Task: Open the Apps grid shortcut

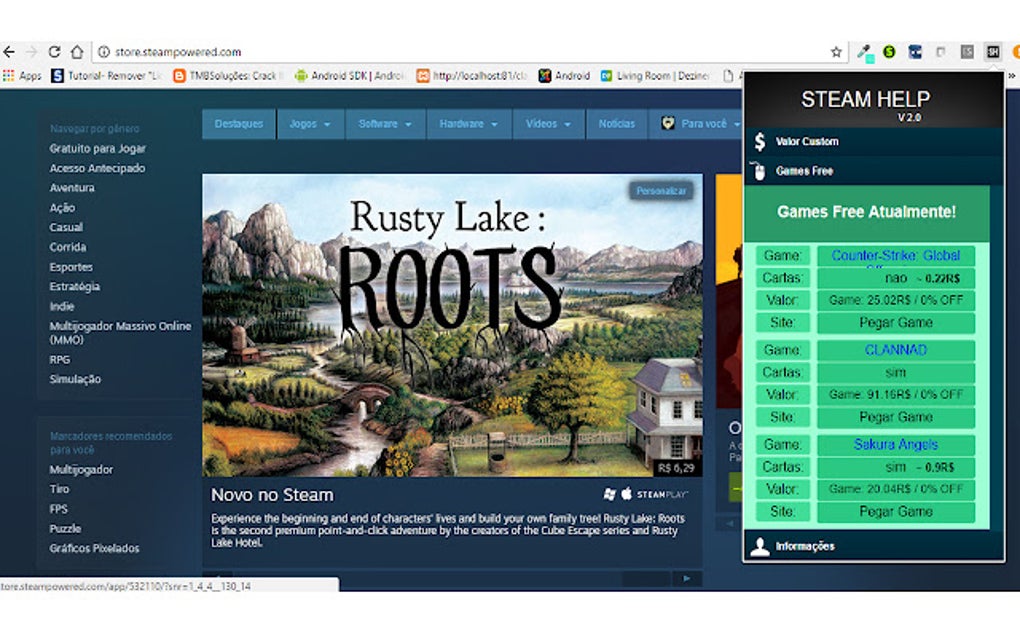Action: coord(22,75)
